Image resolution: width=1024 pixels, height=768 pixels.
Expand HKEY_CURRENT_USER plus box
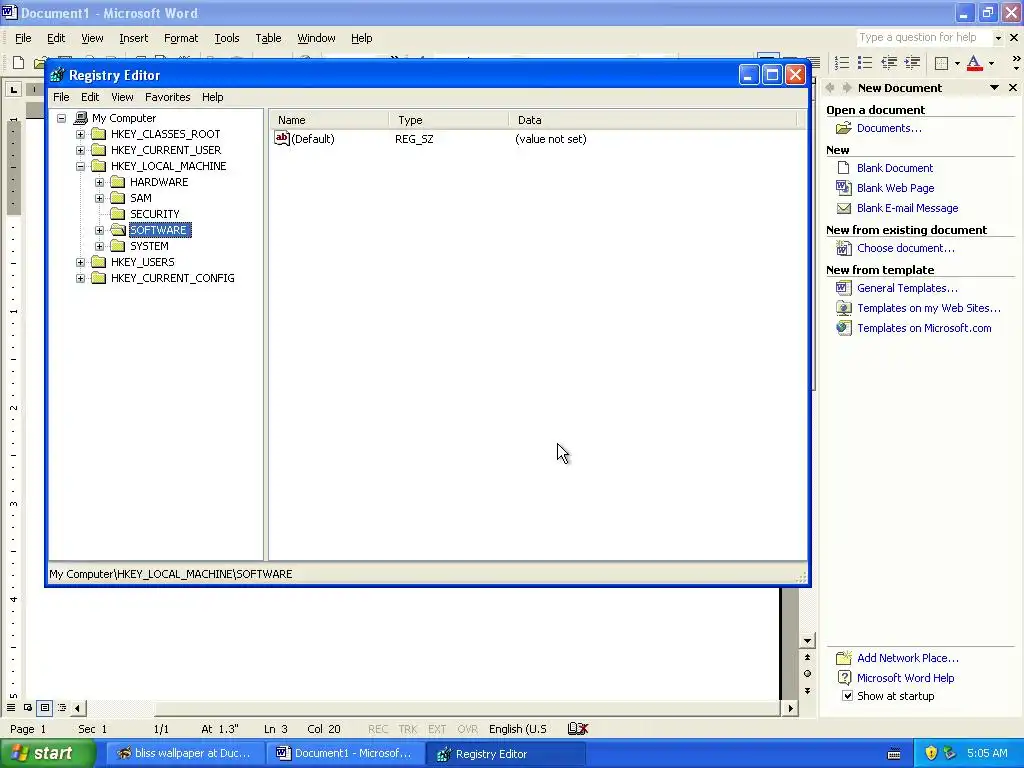click(x=80, y=150)
